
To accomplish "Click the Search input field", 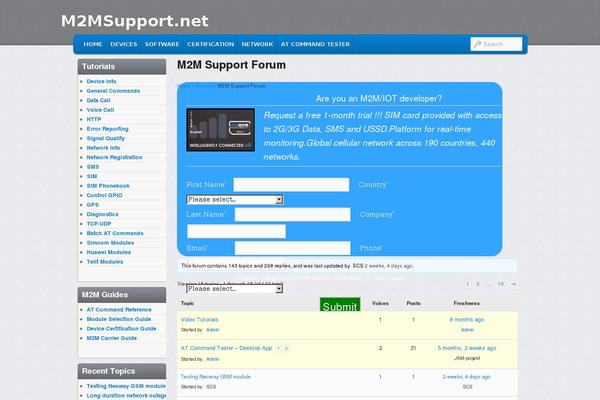I will [x=496, y=44].
